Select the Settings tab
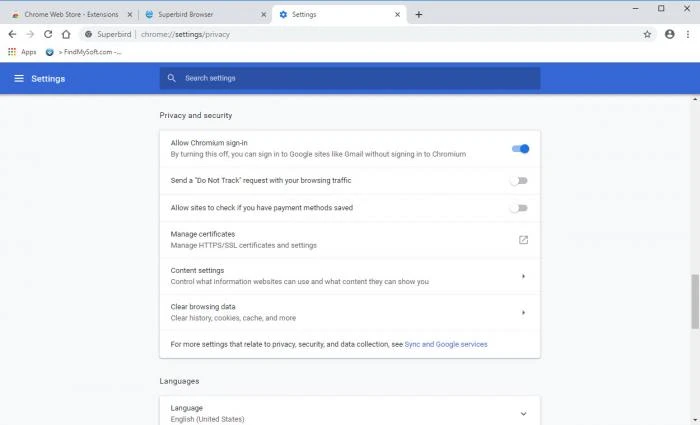This screenshot has width=700, height=425. tap(339, 15)
